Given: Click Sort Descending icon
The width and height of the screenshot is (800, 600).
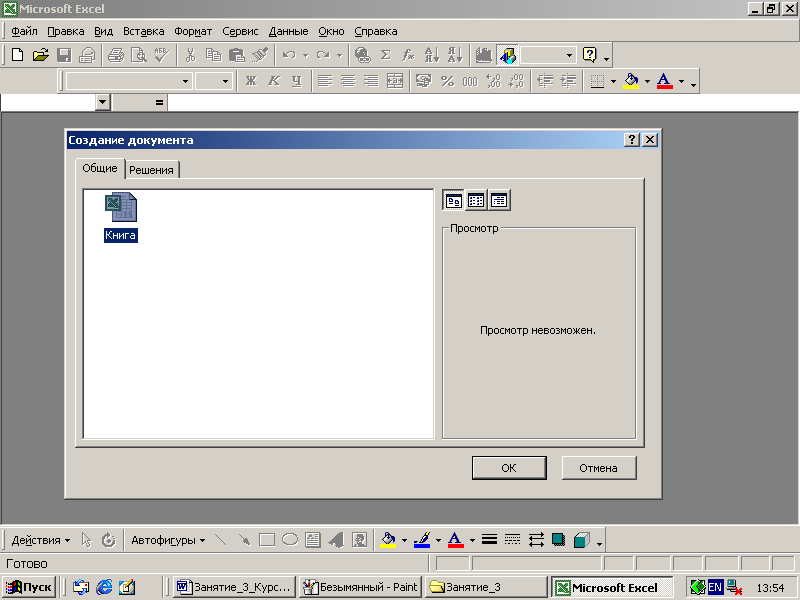Looking at the screenshot, I should [455, 55].
